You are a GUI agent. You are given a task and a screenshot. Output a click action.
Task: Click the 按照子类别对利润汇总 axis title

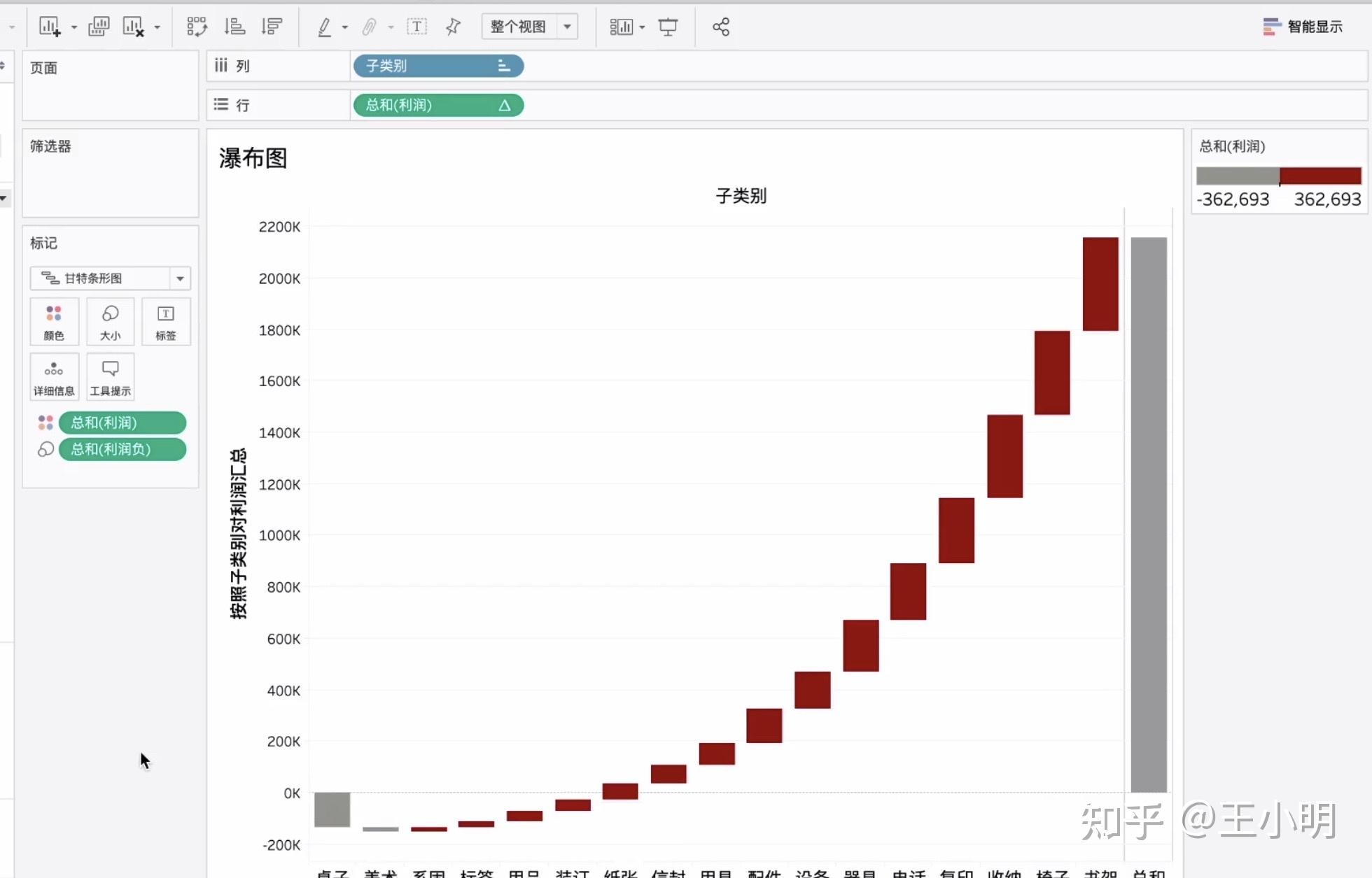pyautogui.click(x=239, y=534)
